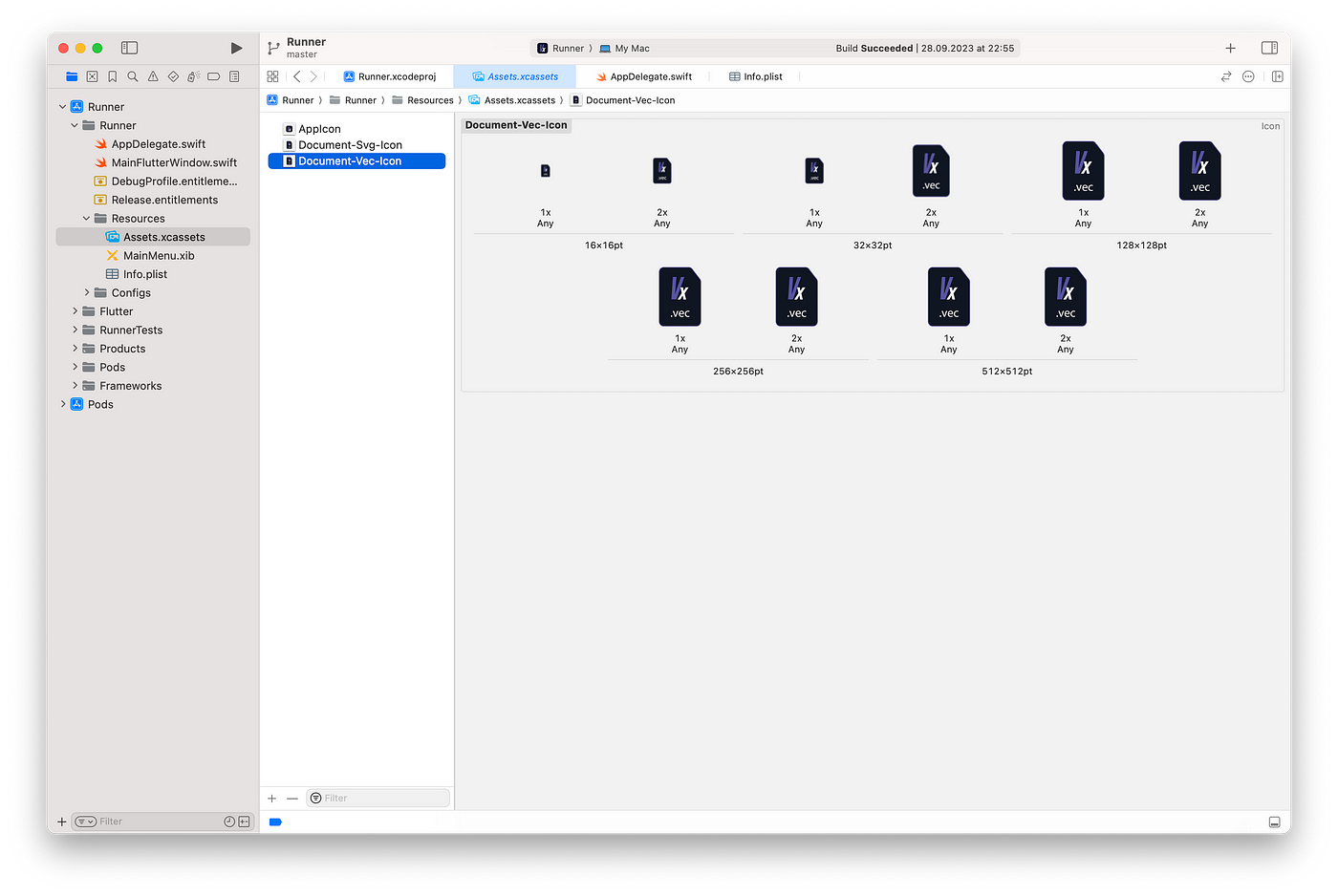Open the Test navigator
1338x896 pixels.
tap(174, 75)
